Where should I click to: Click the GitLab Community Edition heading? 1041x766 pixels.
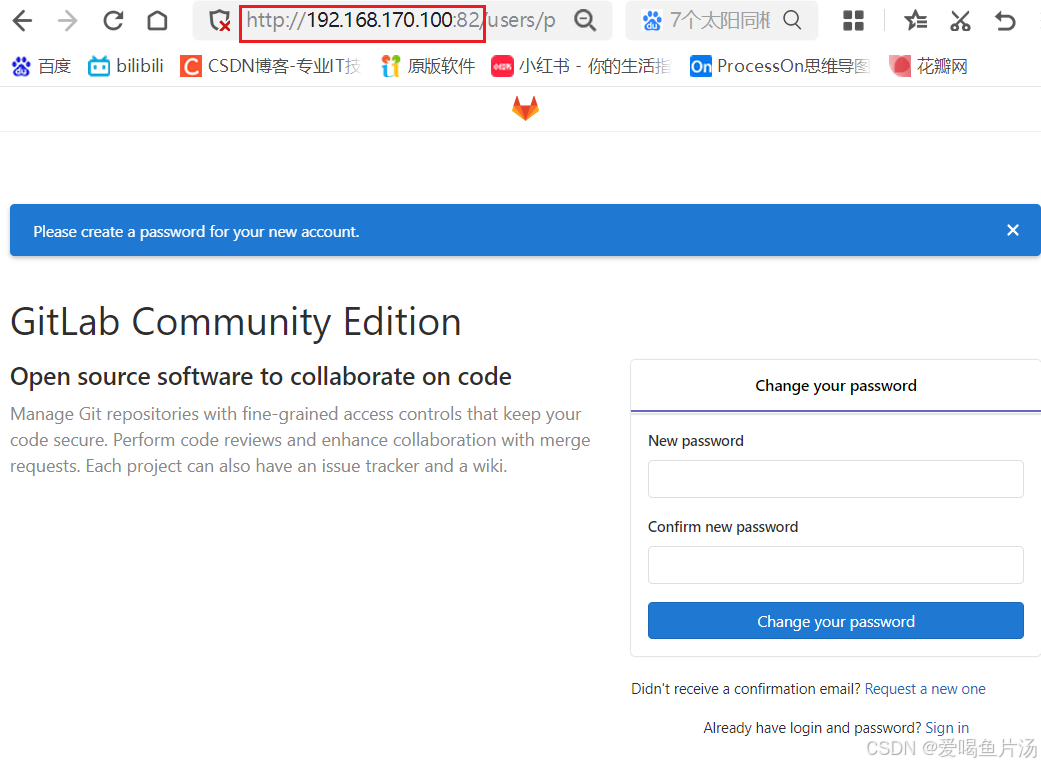point(236,323)
